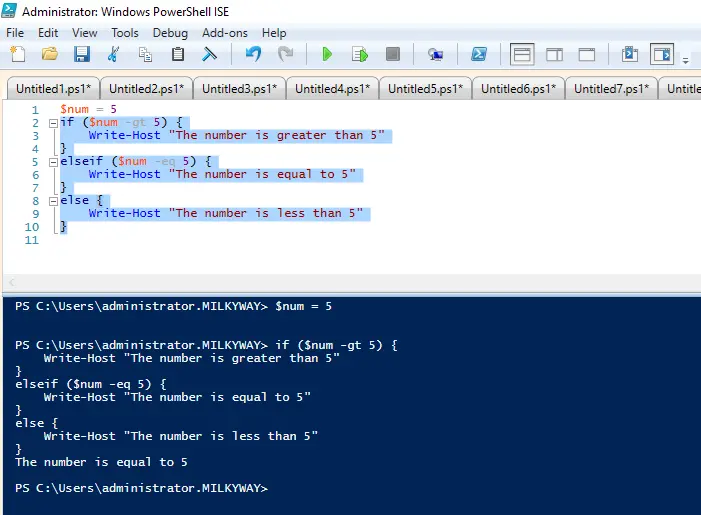Run Script with green play icon
The height and width of the screenshot is (515, 701).
(327, 55)
